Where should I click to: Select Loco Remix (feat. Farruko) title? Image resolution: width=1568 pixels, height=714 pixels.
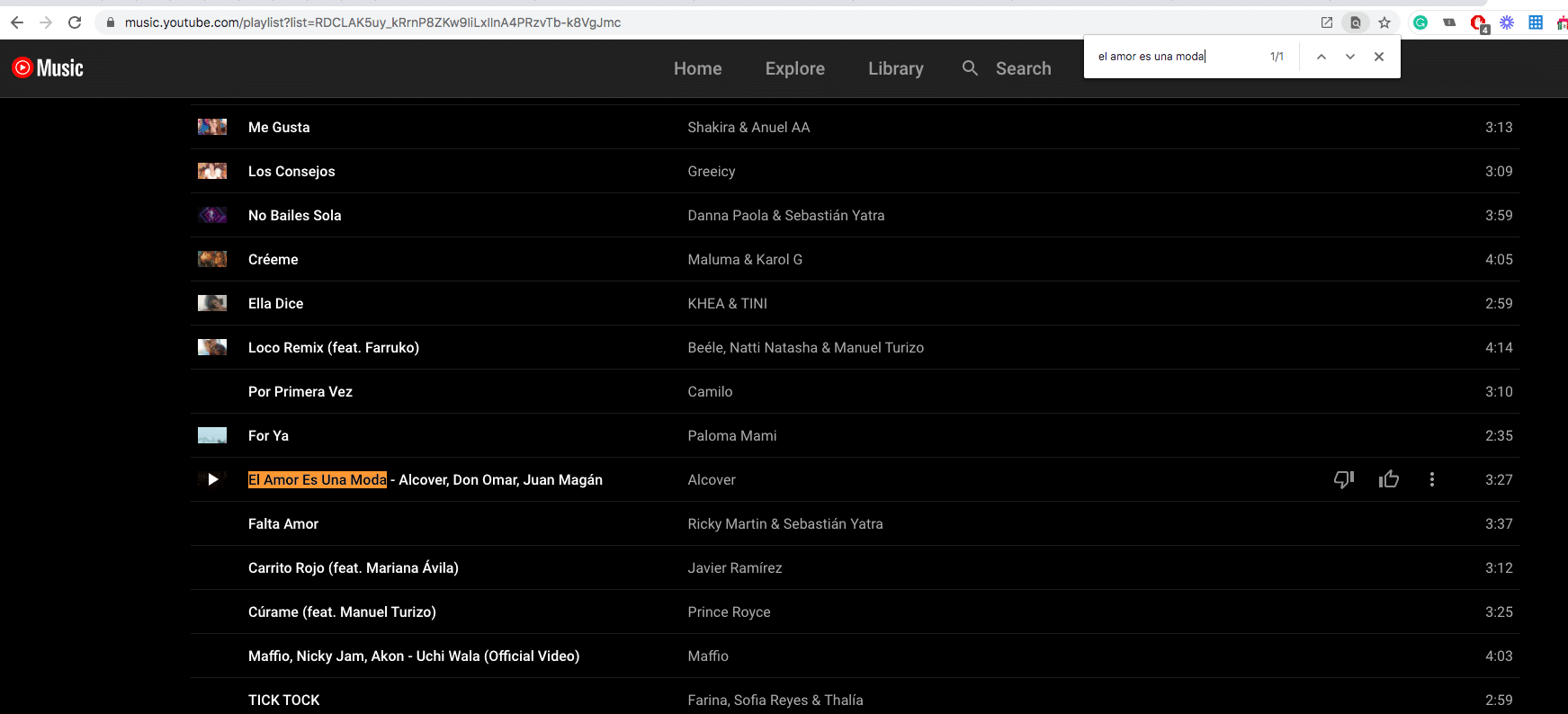tap(334, 348)
